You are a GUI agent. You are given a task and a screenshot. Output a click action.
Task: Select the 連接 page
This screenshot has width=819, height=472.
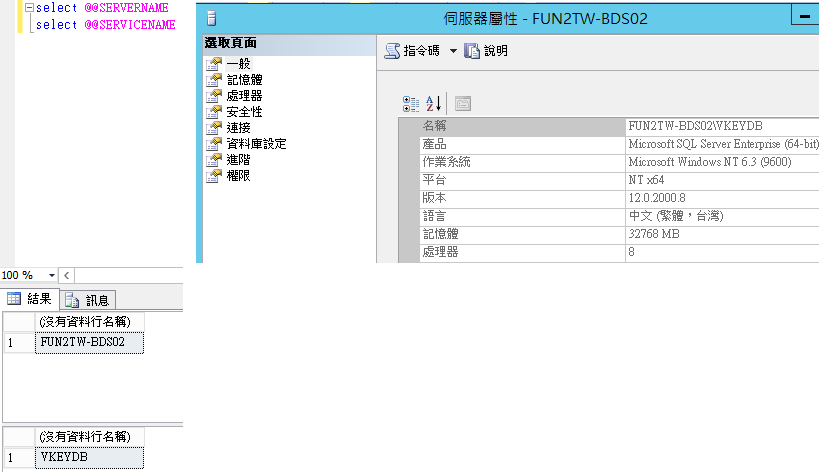click(239, 128)
